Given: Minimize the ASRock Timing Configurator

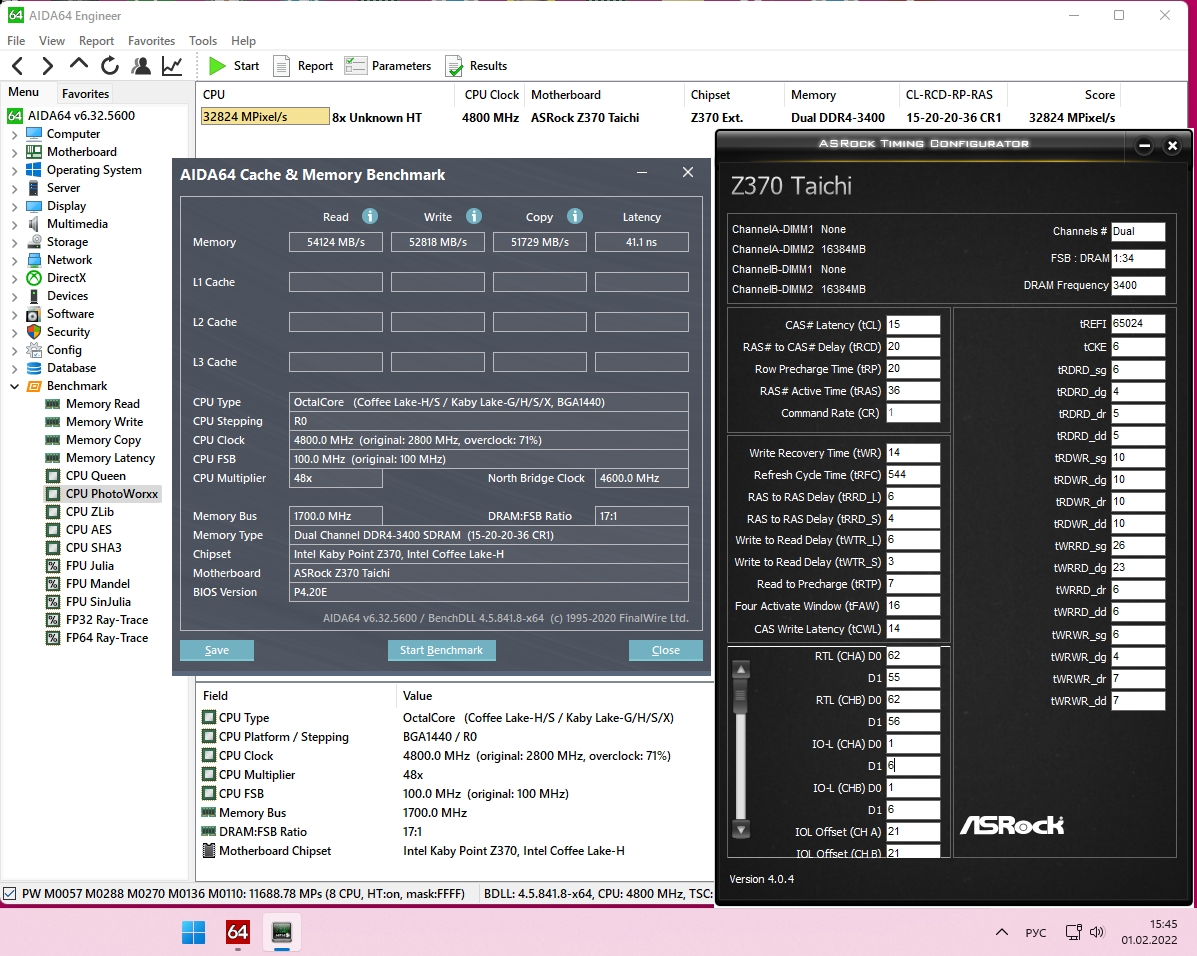Looking at the screenshot, I should 1144,145.
